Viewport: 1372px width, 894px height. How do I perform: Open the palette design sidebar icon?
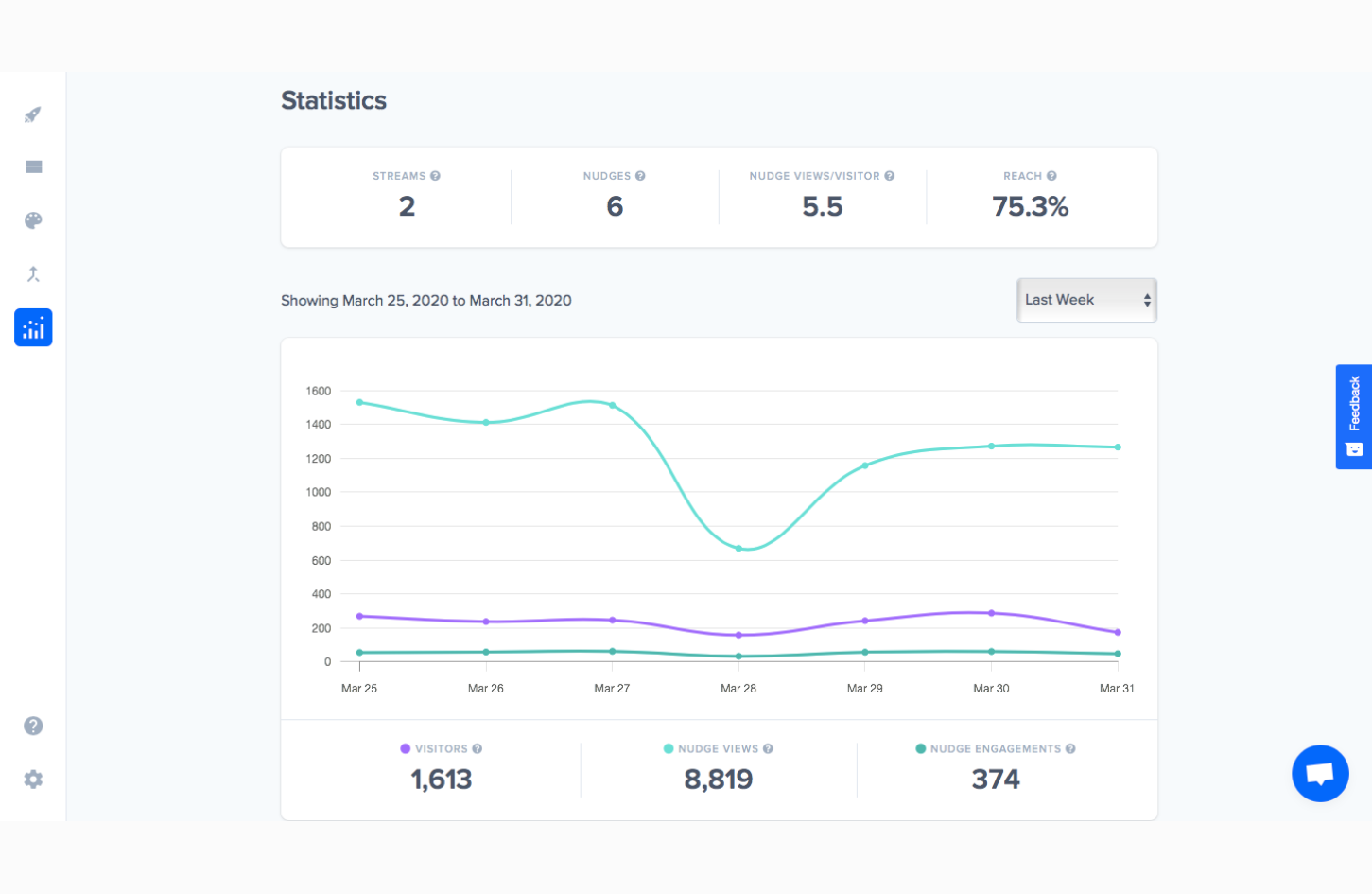(x=33, y=220)
